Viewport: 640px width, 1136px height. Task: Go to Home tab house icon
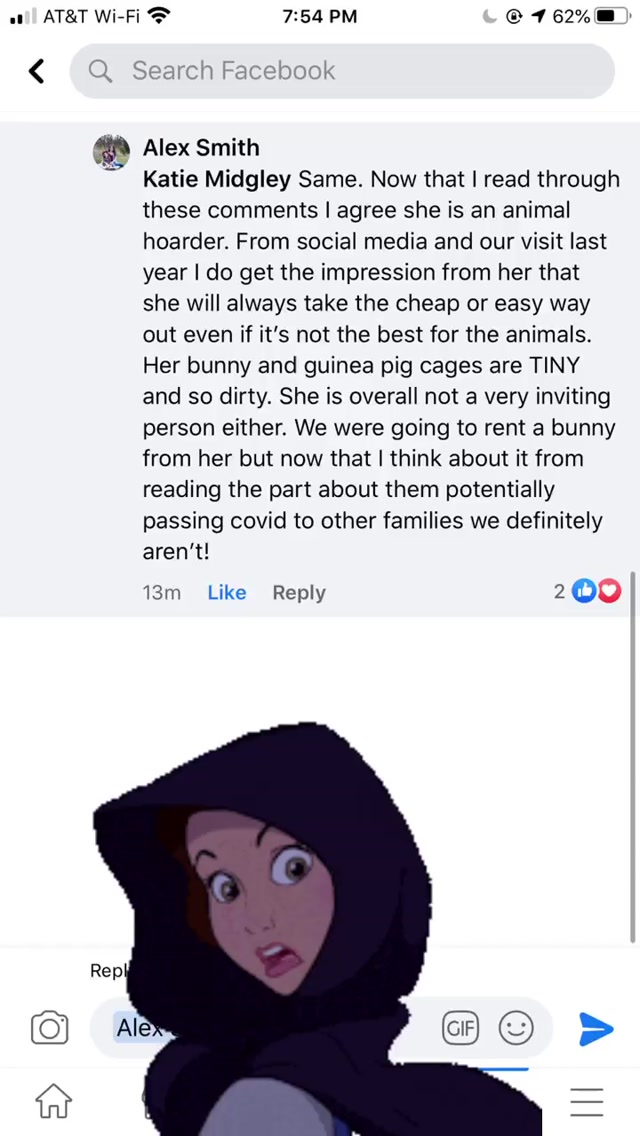pyautogui.click(x=54, y=1101)
